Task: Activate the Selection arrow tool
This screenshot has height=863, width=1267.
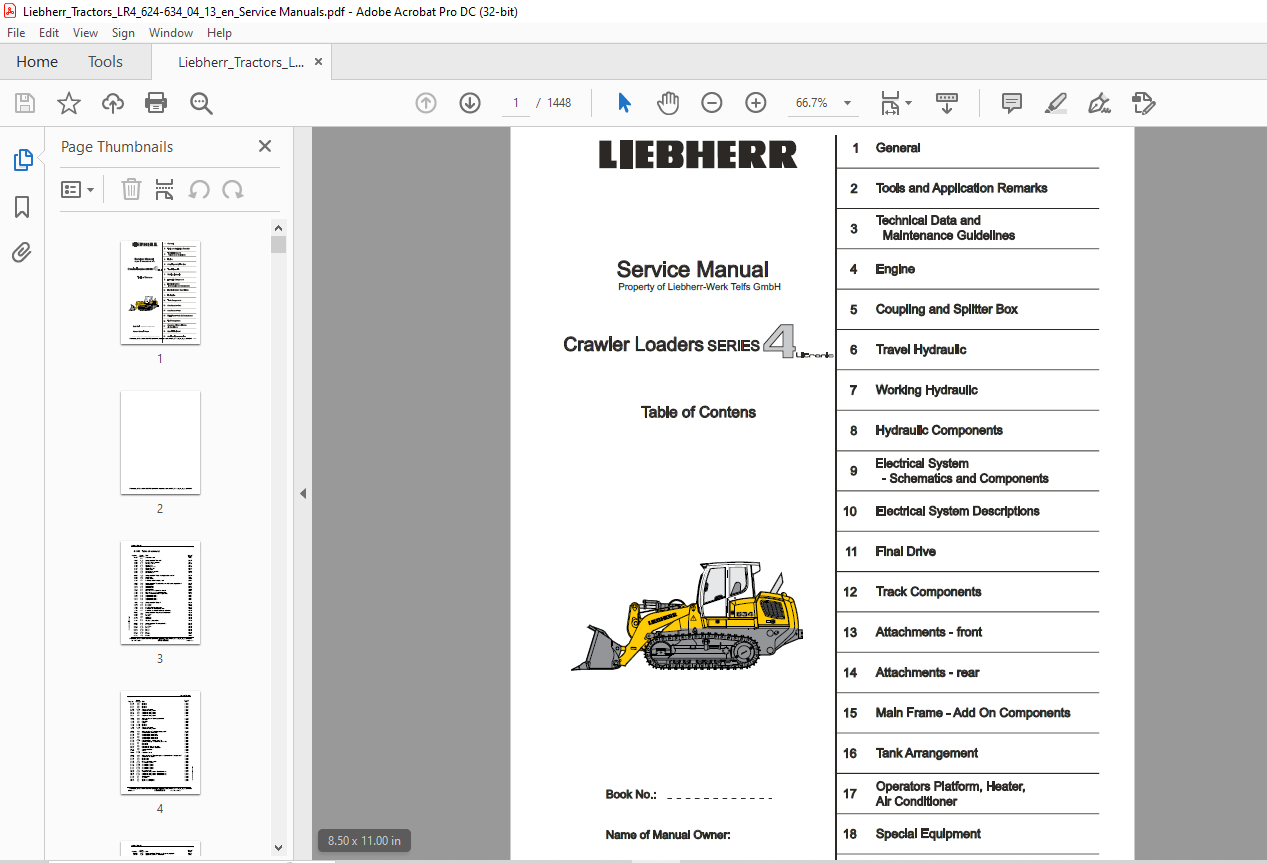Action: (625, 103)
